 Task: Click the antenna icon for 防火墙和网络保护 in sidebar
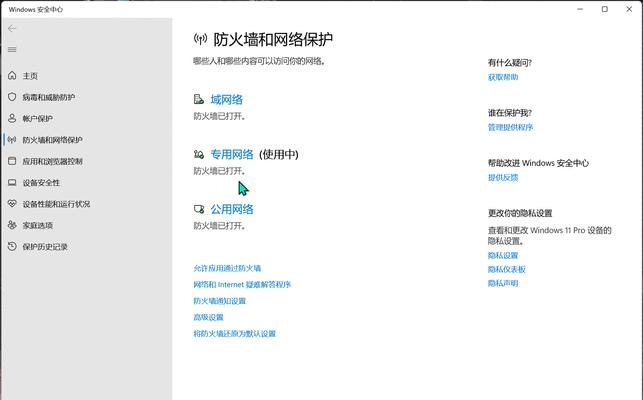(x=12, y=139)
